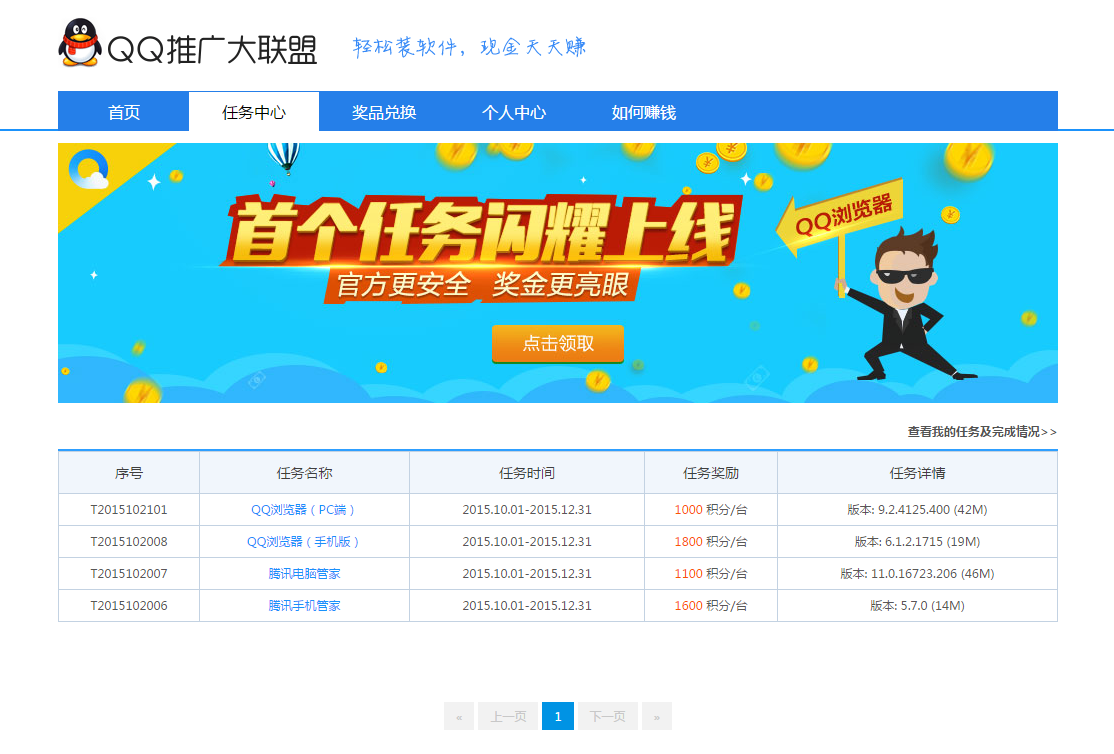The height and width of the screenshot is (754, 1114).
Task: Open the QQ浏览器（手机版）task link
Action: click(x=303, y=541)
